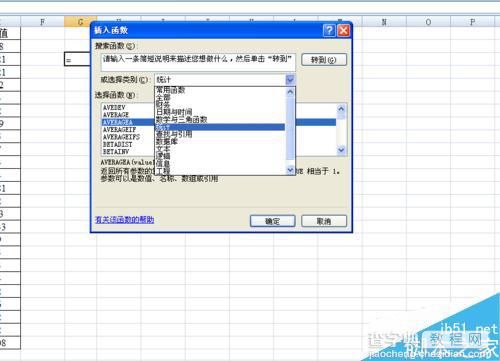500x361 pixels.
Task: Click inside the search function description box
Action: (x=198, y=62)
